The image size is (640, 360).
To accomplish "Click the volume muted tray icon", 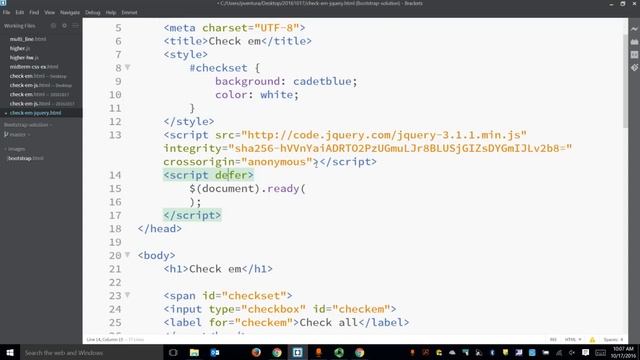I will coord(572,353).
